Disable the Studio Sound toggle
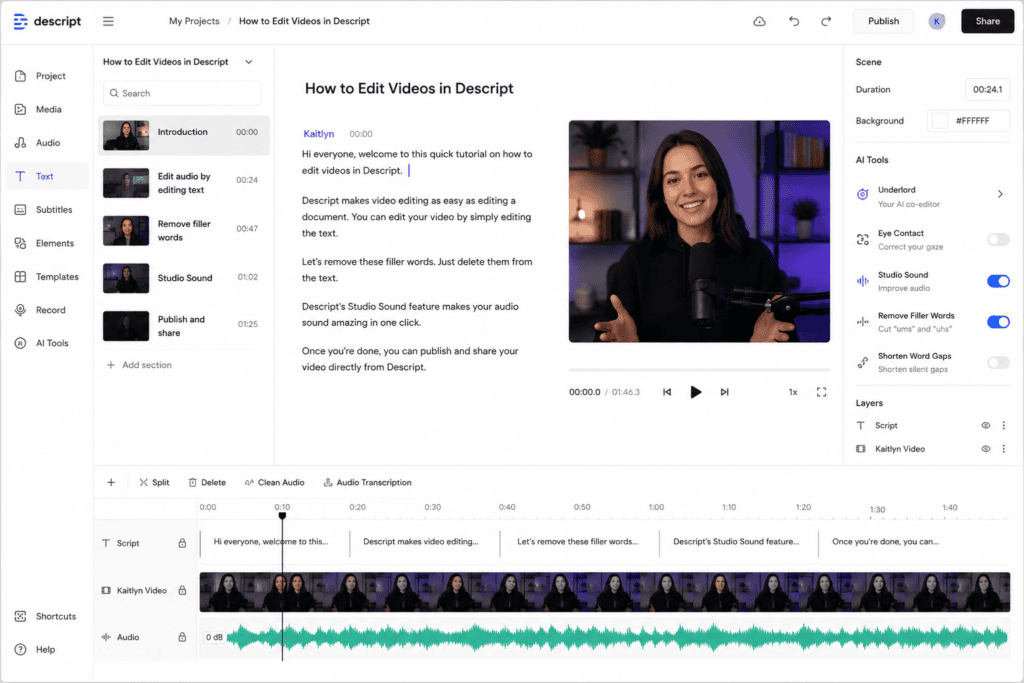This screenshot has height=683, width=1024. 999,281
